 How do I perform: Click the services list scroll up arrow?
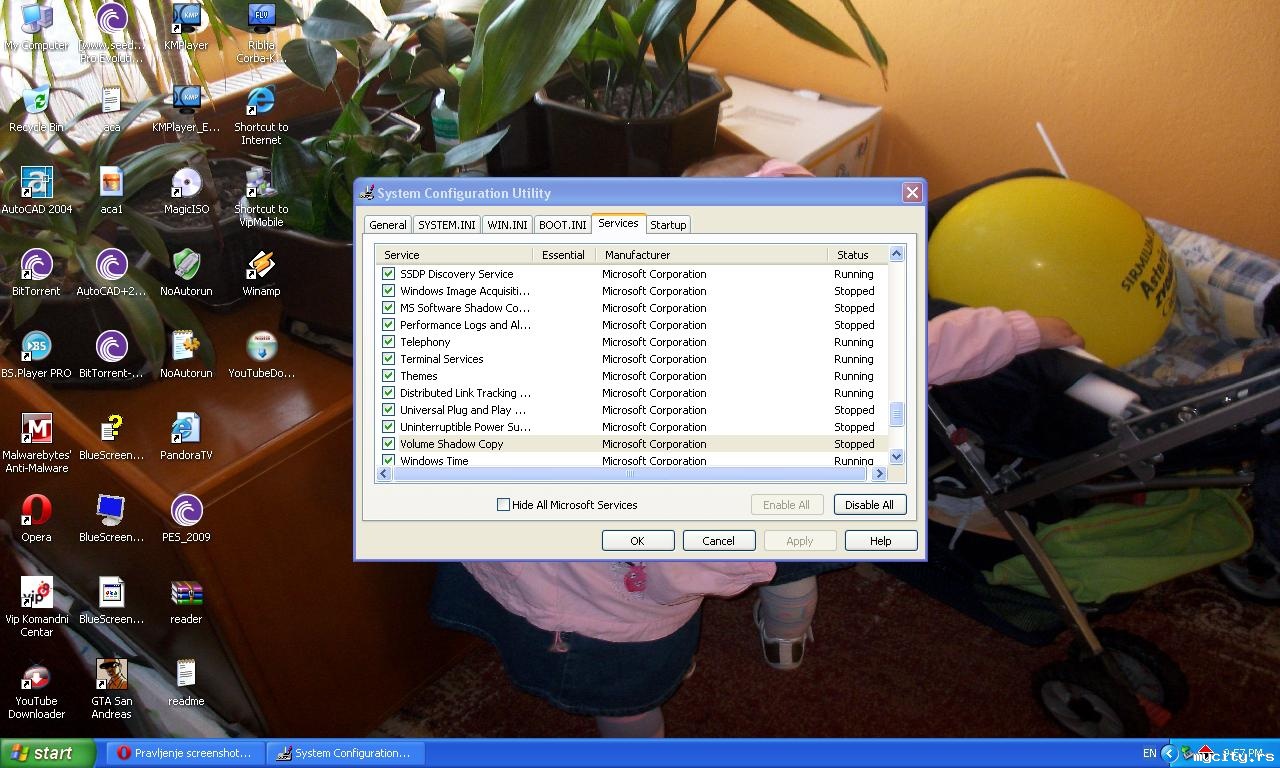pyautogui.click(x=896, y=254)
